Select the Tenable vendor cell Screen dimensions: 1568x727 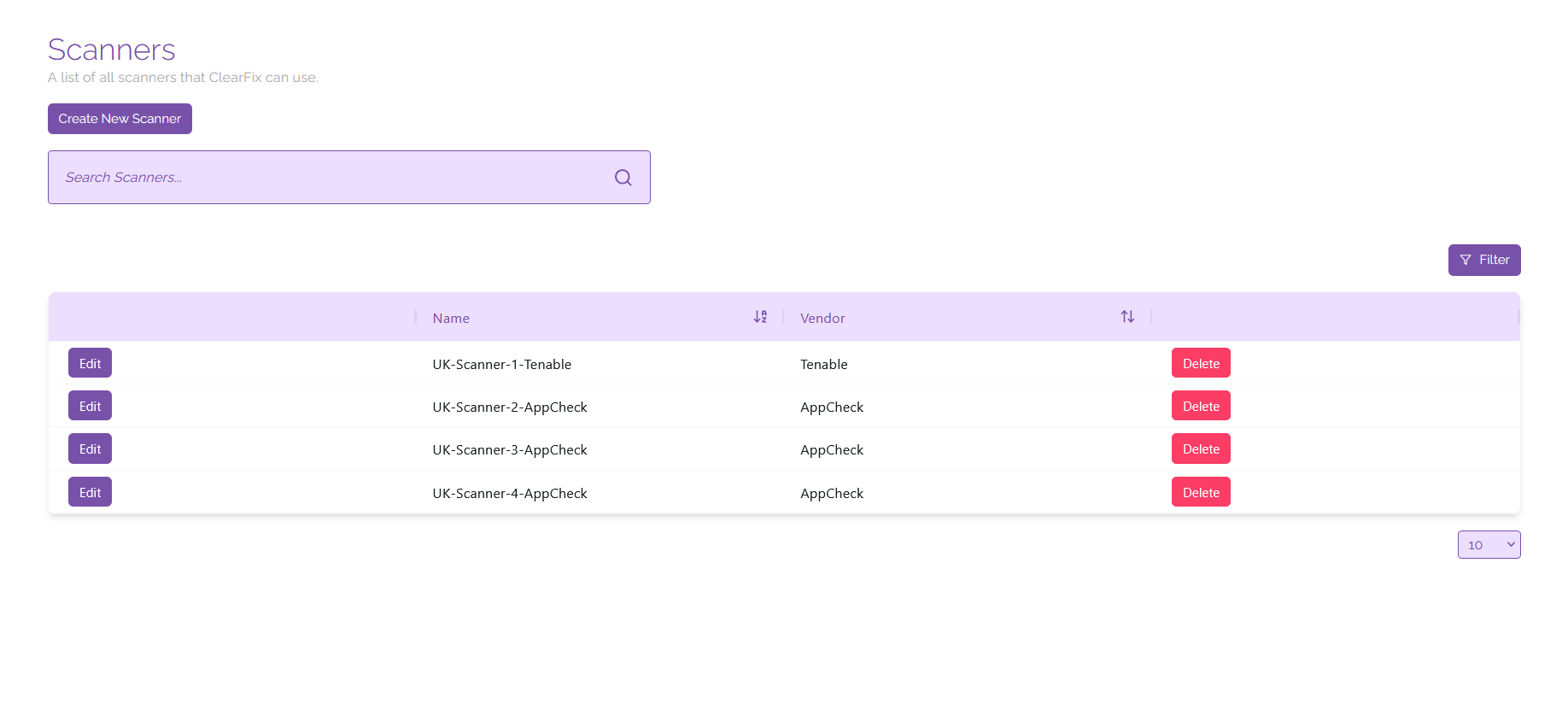[823, 364]
